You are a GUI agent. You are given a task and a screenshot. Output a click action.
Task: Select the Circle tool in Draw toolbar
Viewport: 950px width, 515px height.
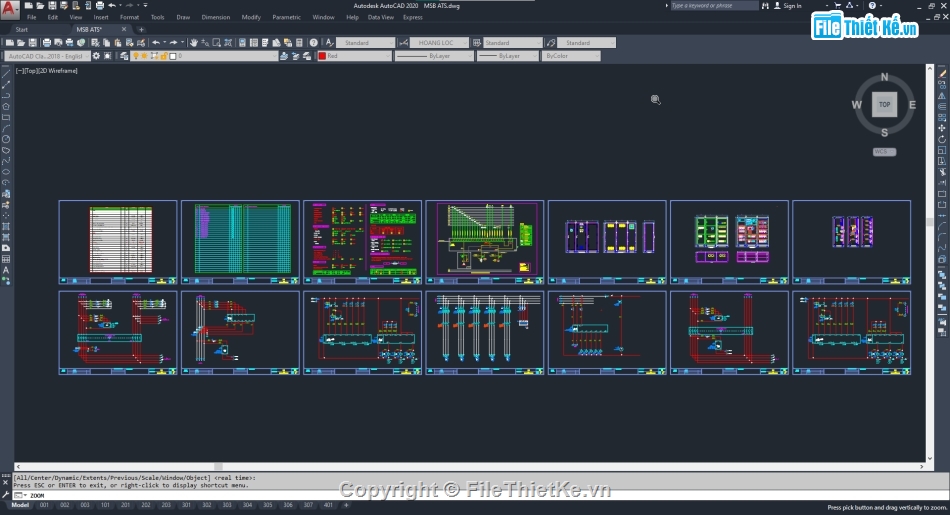6,139
